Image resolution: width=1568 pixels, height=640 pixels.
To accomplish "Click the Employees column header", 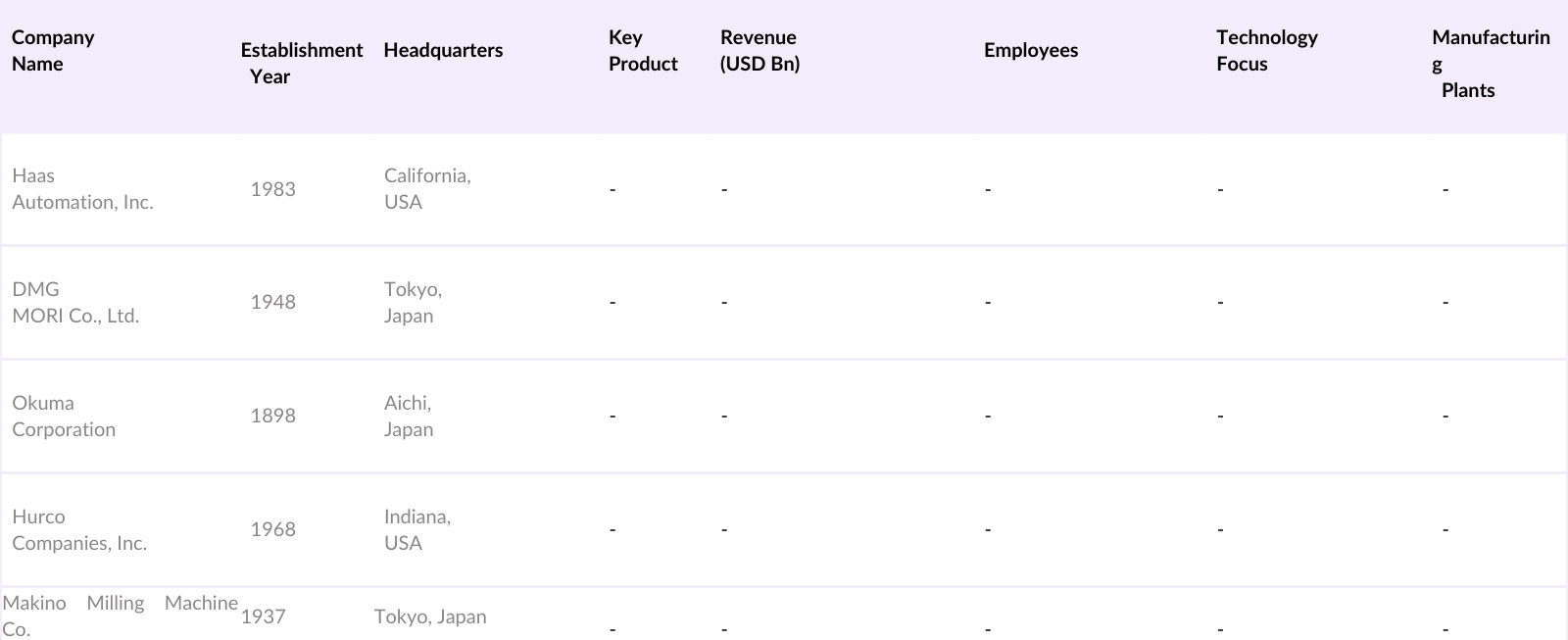I will pyautogui.click(x=1030, y=50).
